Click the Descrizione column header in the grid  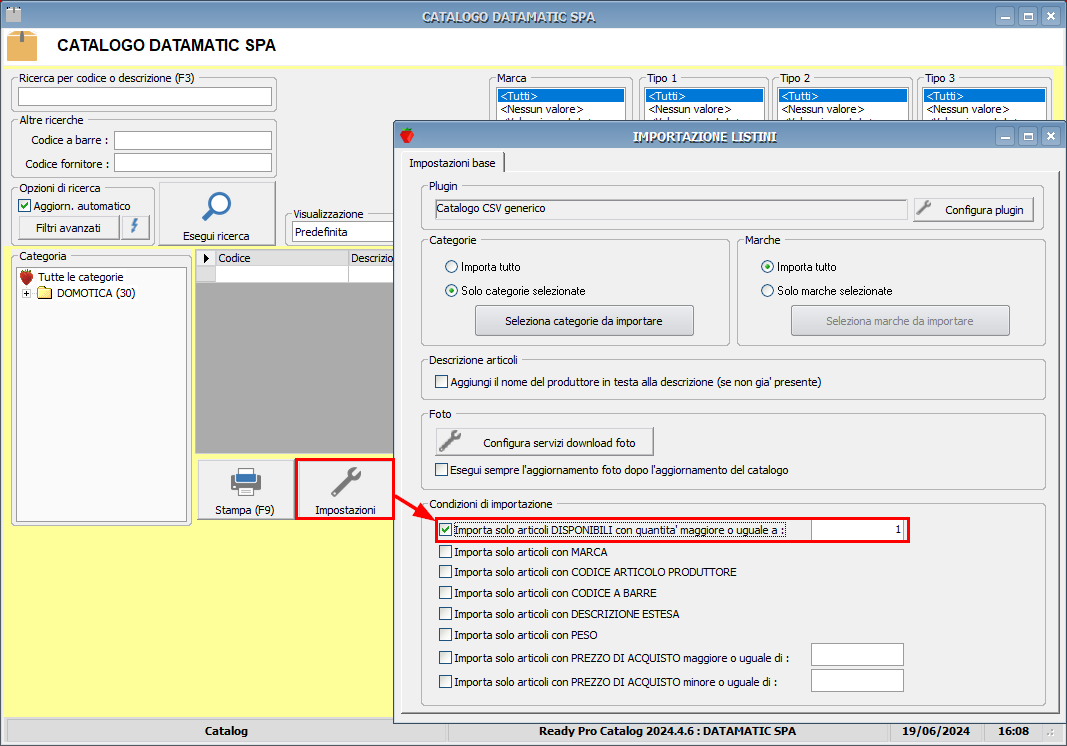[372, 258]
